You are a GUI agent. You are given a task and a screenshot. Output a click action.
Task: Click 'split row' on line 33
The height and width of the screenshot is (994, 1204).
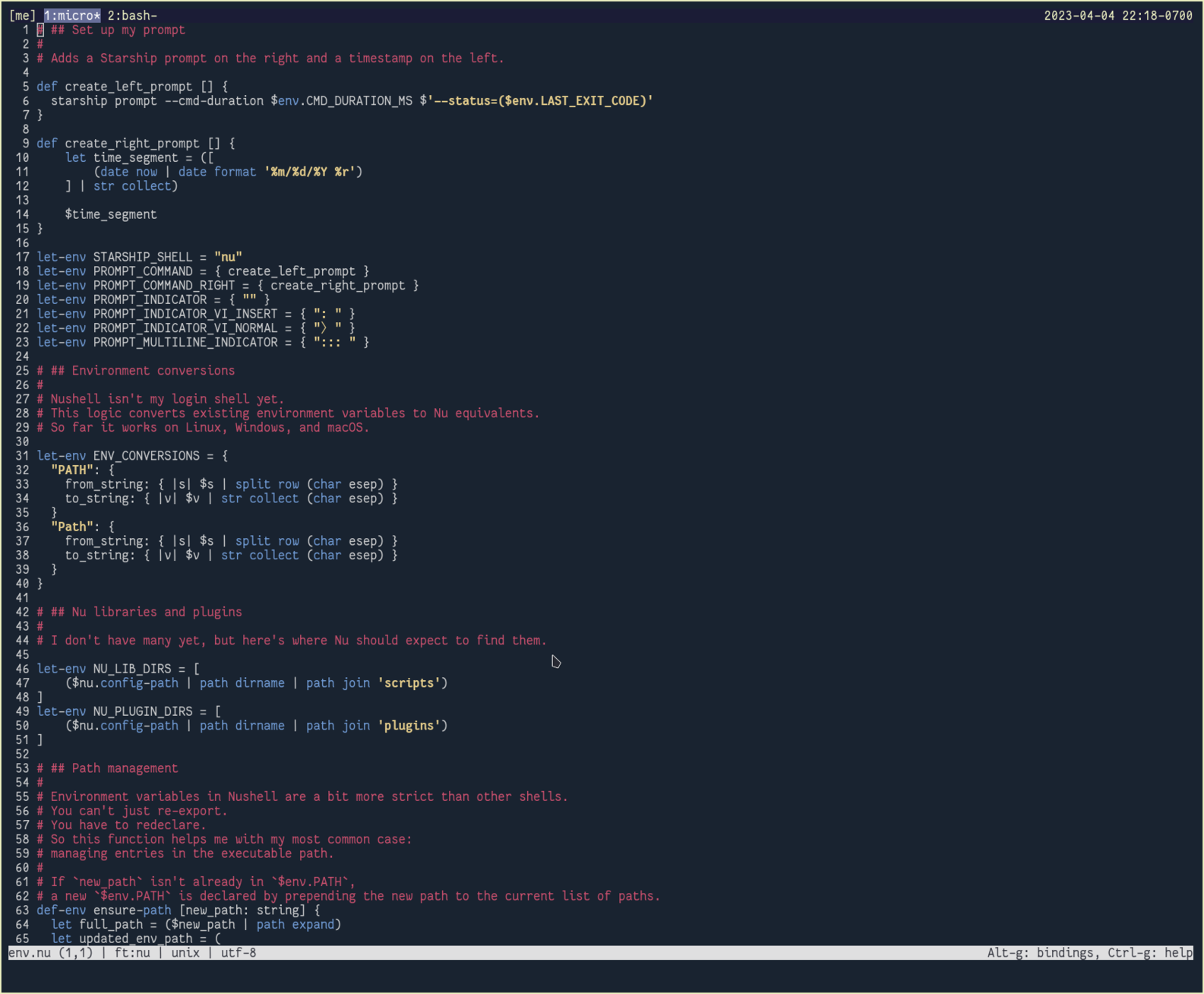pos(267,484)
